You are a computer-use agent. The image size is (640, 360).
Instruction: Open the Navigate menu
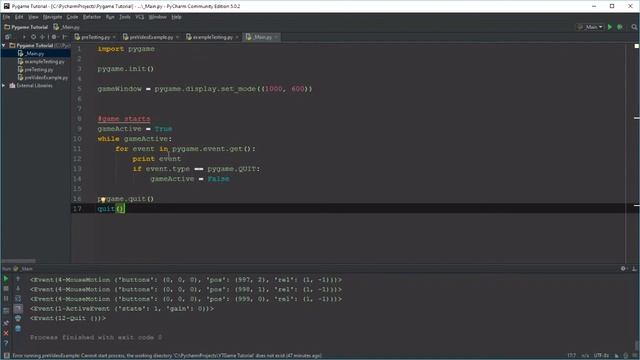52,17
